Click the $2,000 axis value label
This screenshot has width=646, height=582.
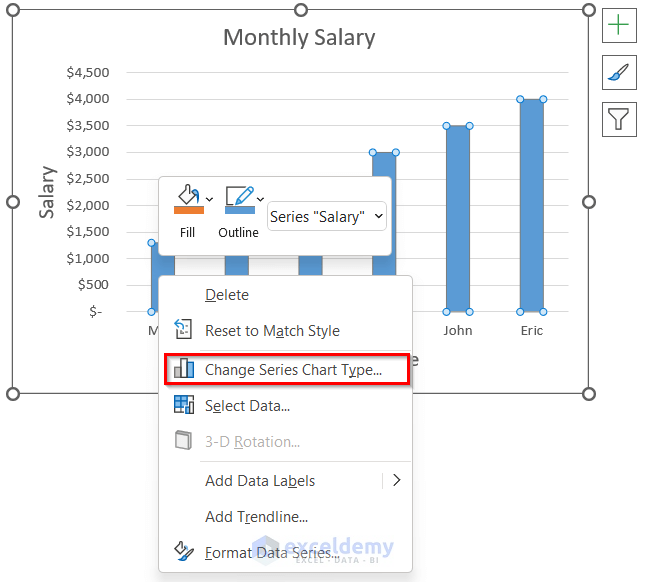(x=88, y=205)
